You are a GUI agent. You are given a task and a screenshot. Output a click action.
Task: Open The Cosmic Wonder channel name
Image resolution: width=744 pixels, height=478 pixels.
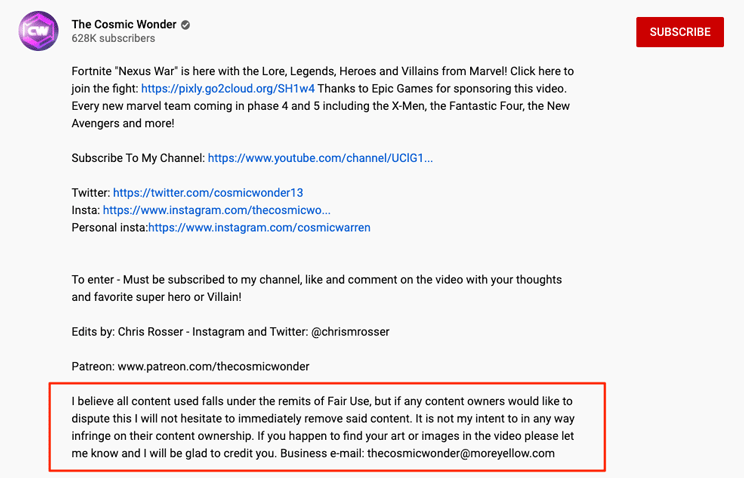click(x=124, y=24)
